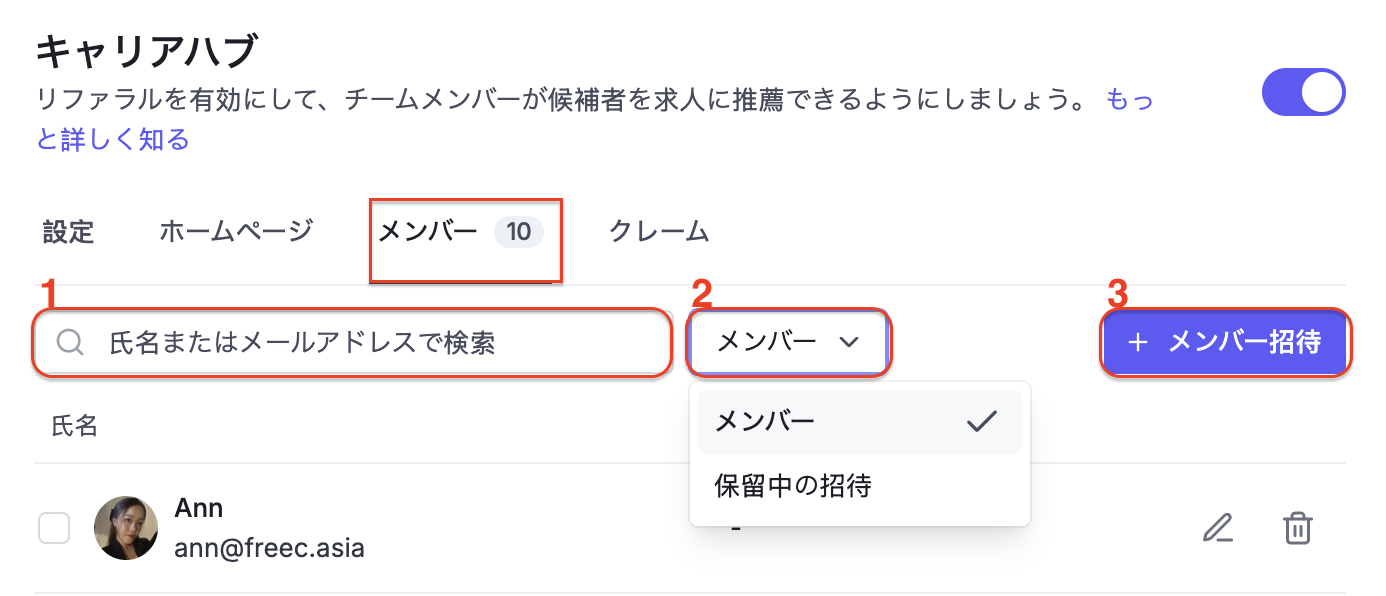Select 保留中の招待 from the dropdown list
This screenshot has width=1386, height=596.
click(x=793, y=486)
